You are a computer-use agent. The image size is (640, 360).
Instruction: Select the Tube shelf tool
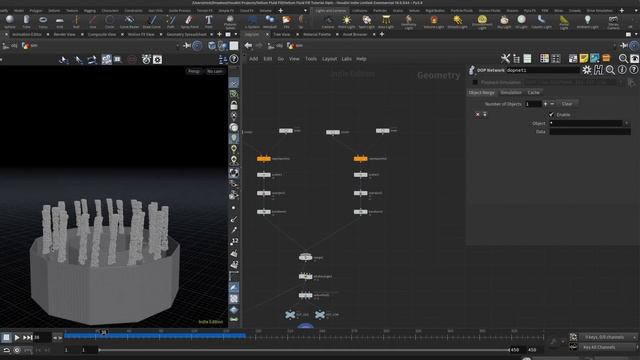27,21
